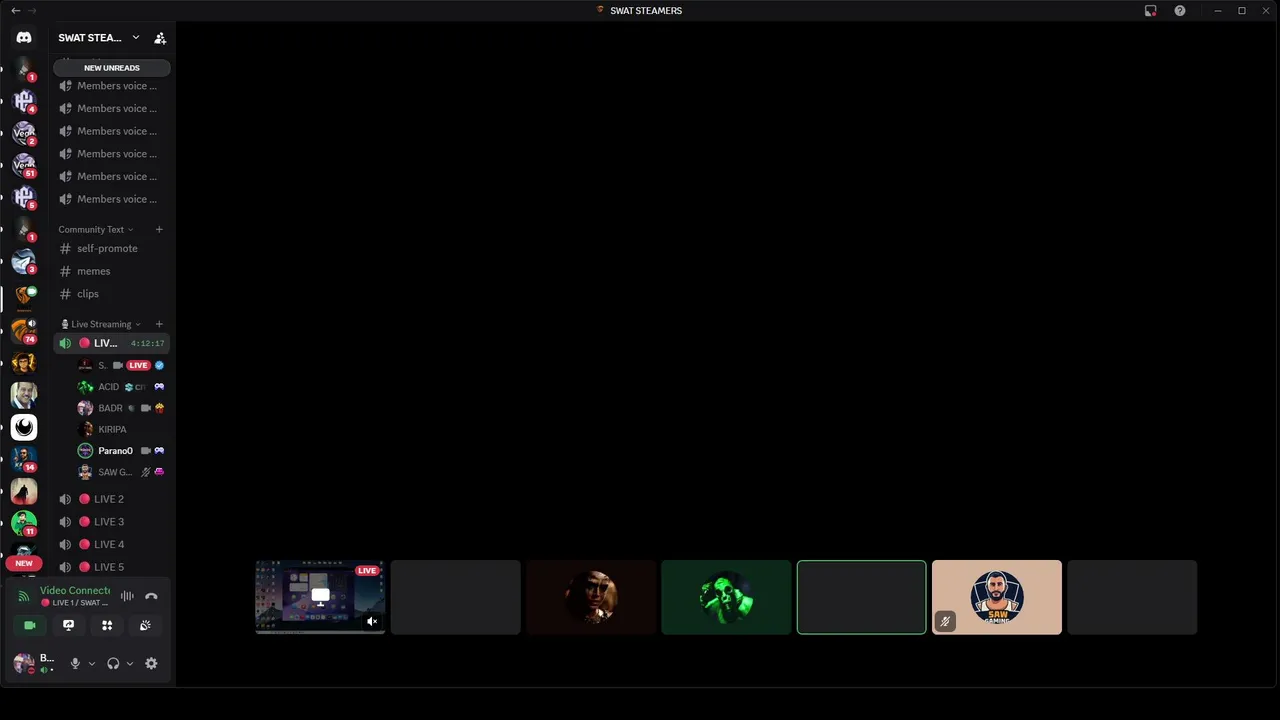Unmute the live stream tile audio
This screenshot has height=720, width=1280.
(x=372, y=621)
